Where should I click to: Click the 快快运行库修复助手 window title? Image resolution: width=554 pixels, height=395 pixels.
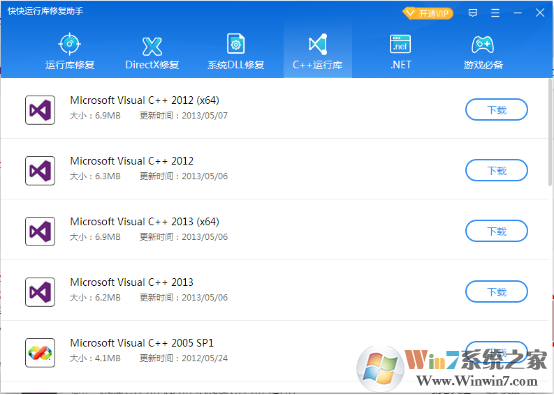(45, 11)
